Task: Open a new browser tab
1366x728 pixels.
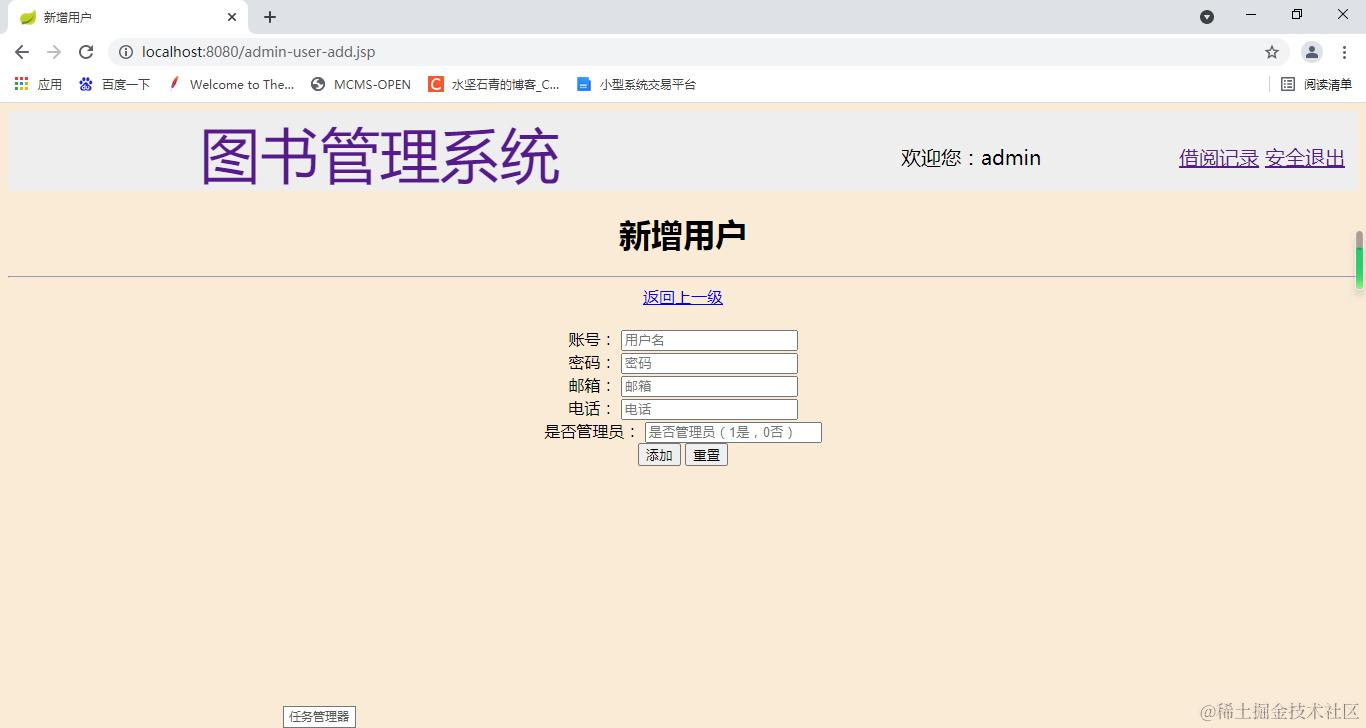Action: tap(269, 16)
